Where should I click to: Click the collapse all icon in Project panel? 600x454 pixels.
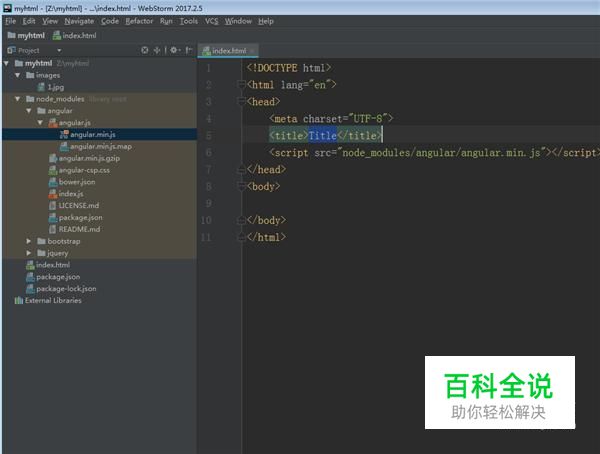pyautogui.click(x=157, y=50)
